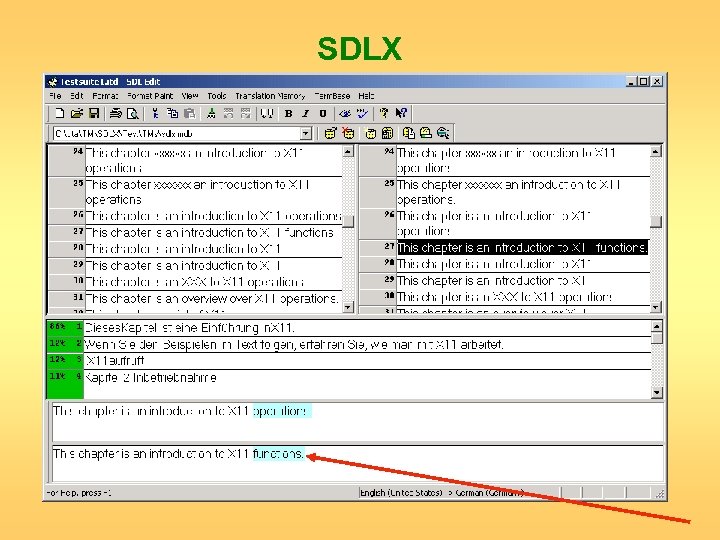
Task: Click the left pane scrollbar thumb
Action: pyautogui.click(x=348, y=221)
